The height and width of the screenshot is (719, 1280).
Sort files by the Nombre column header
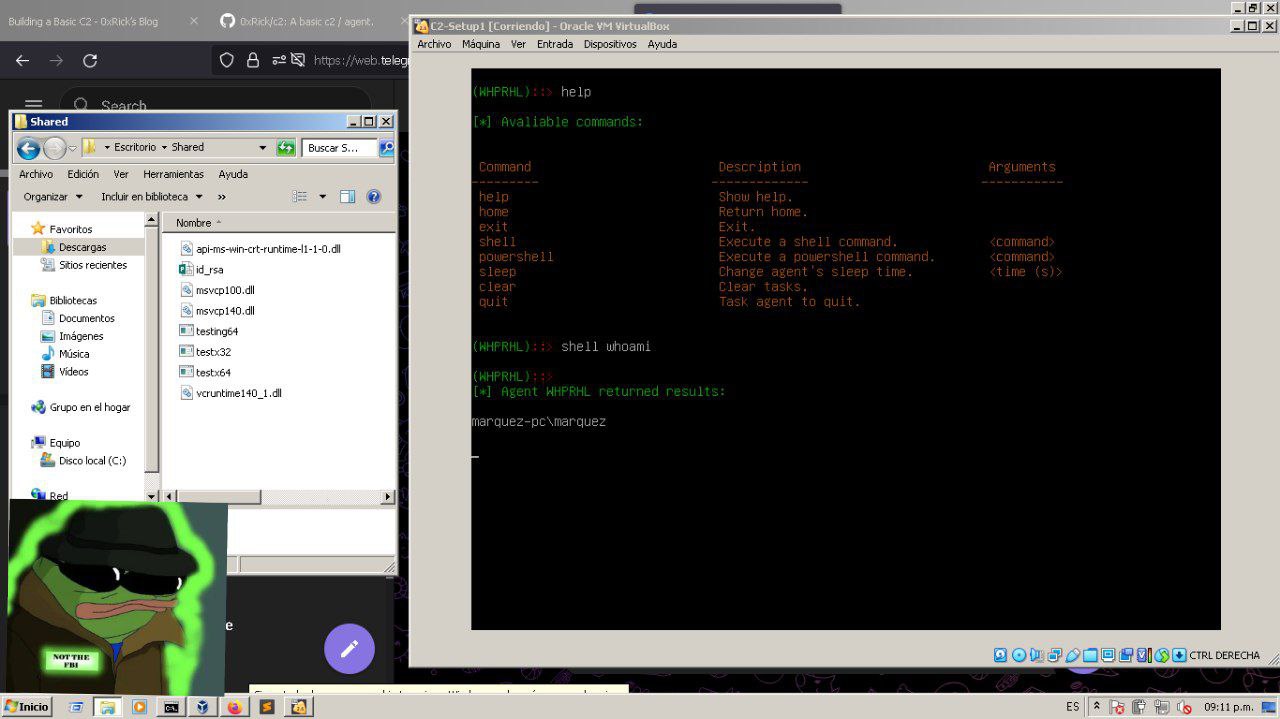coord(277,223)
